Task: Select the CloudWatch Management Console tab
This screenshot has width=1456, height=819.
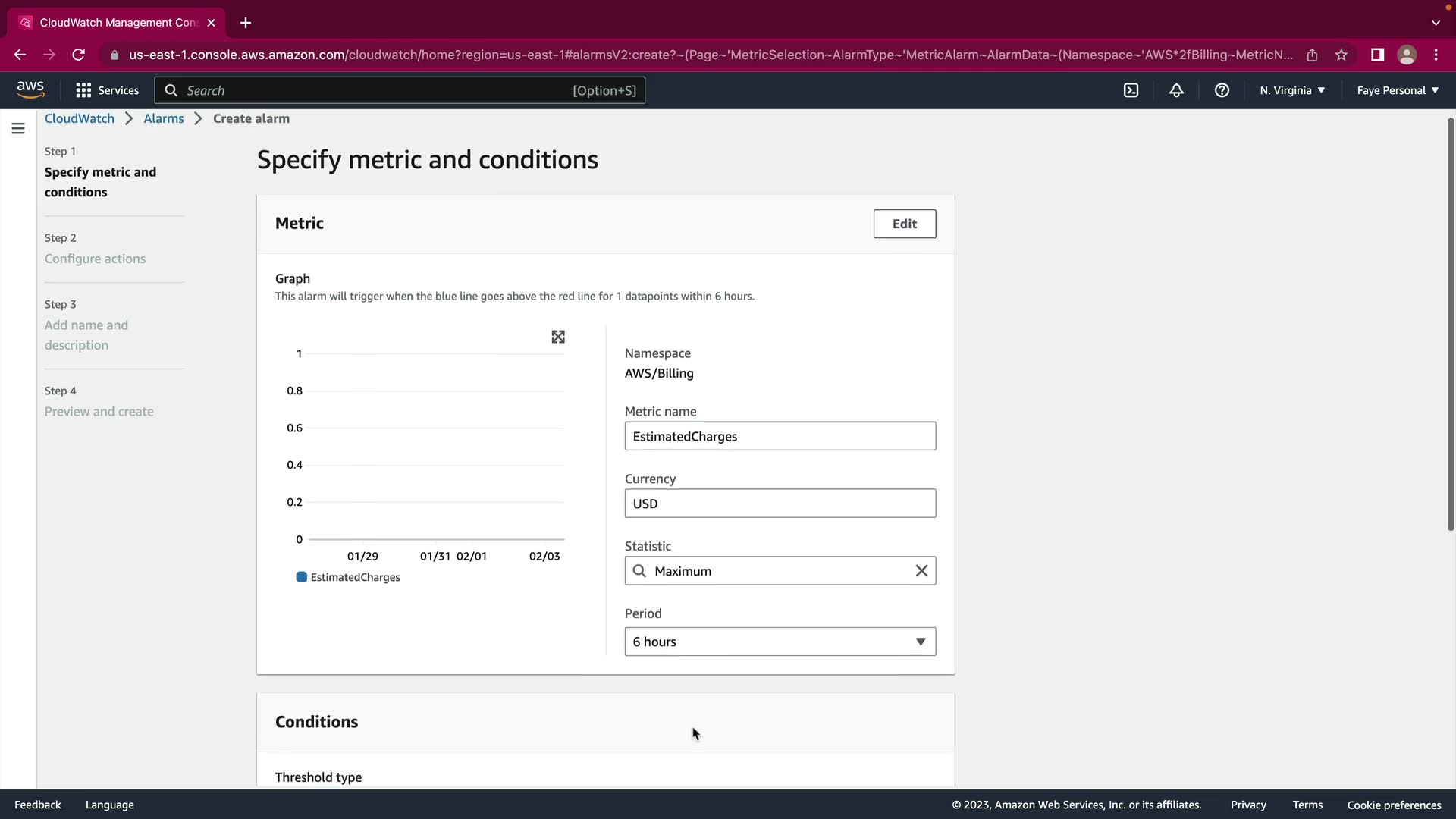Action: point(118,23)
